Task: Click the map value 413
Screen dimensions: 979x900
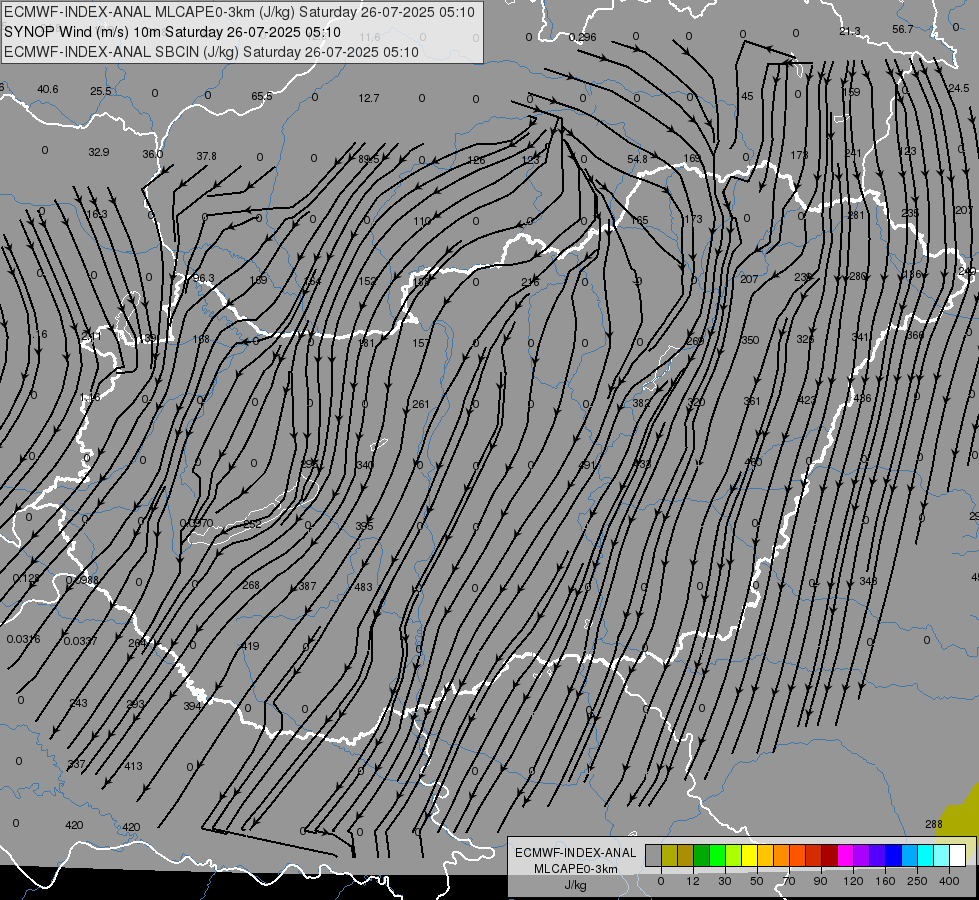Action: click(133, 766)
